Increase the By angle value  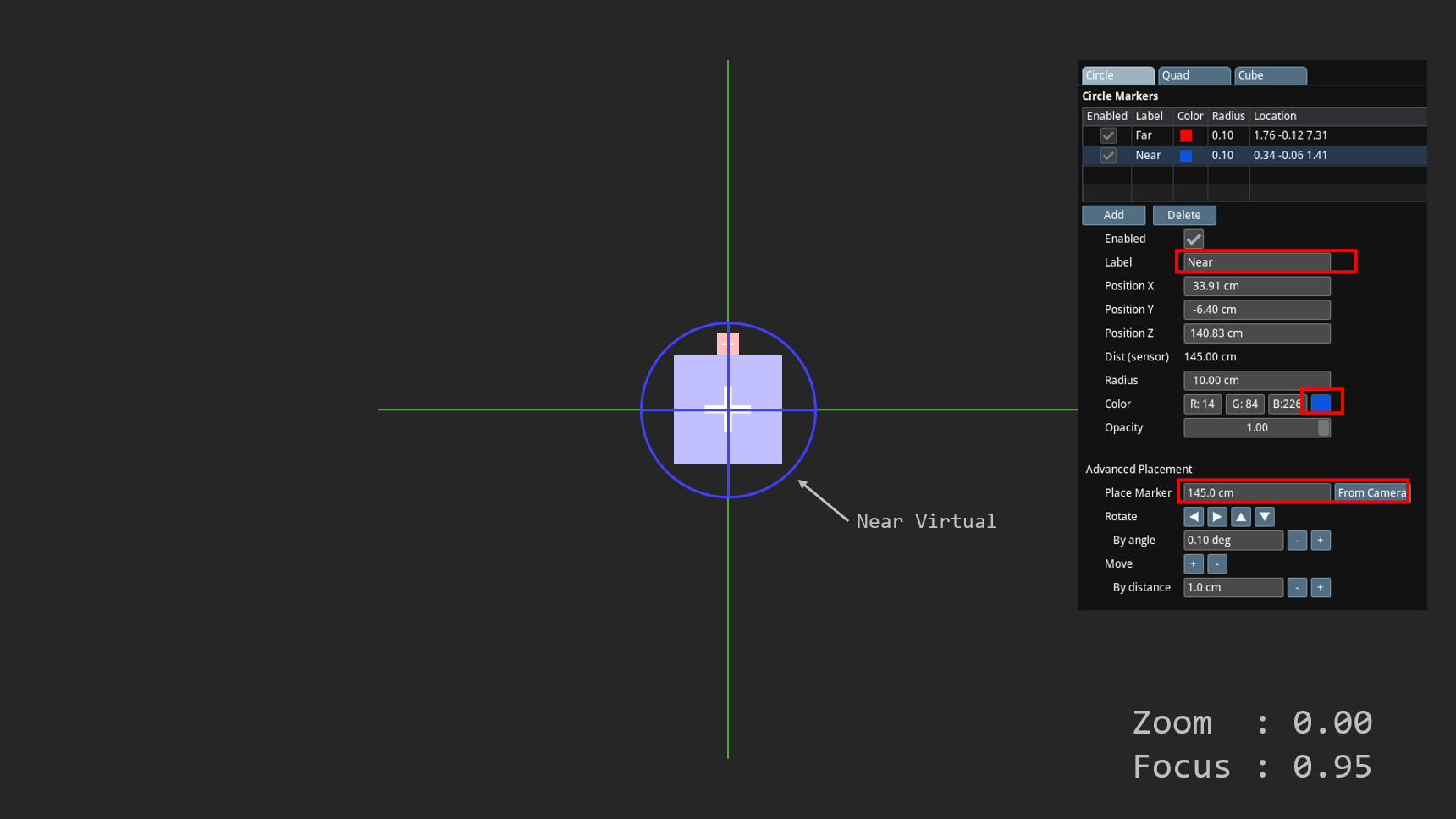pyautogui.click(x=1320, y=540)
